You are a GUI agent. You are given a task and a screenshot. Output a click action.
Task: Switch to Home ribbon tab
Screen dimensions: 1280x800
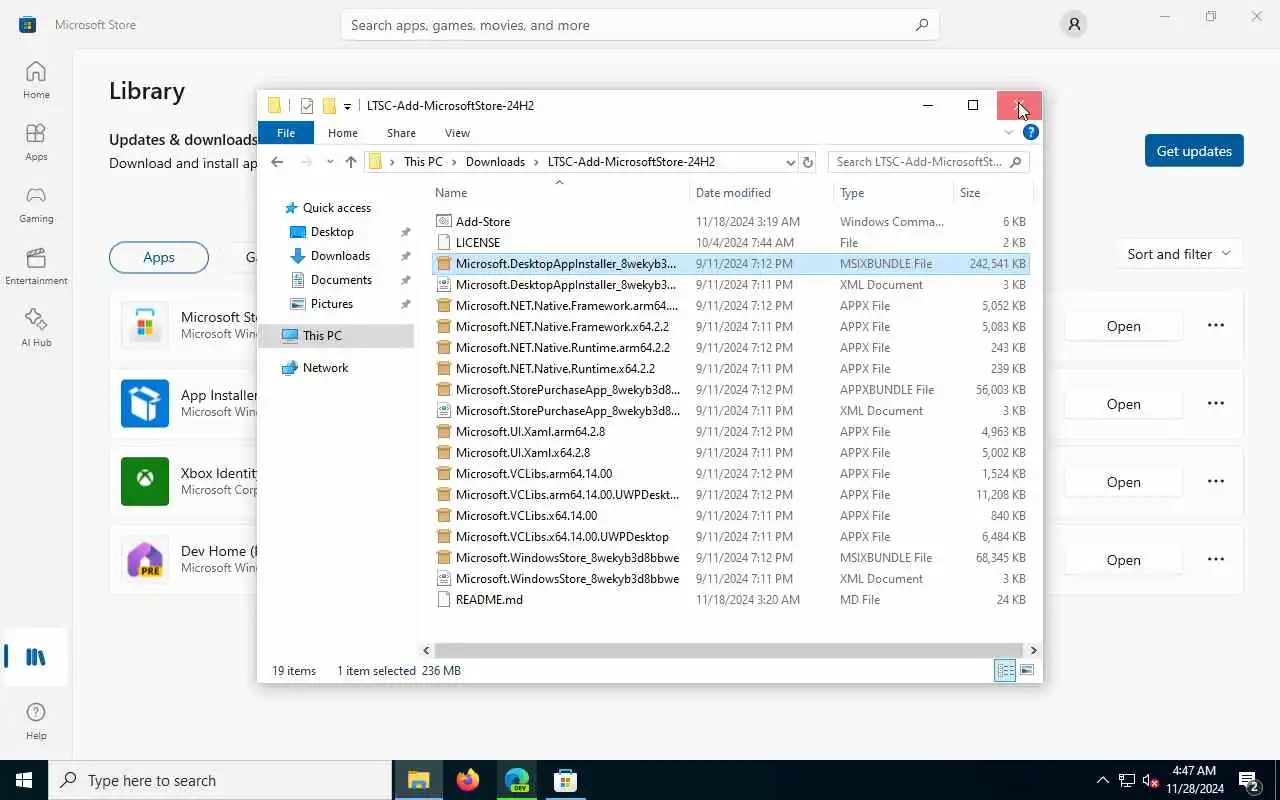pos(342,132)
